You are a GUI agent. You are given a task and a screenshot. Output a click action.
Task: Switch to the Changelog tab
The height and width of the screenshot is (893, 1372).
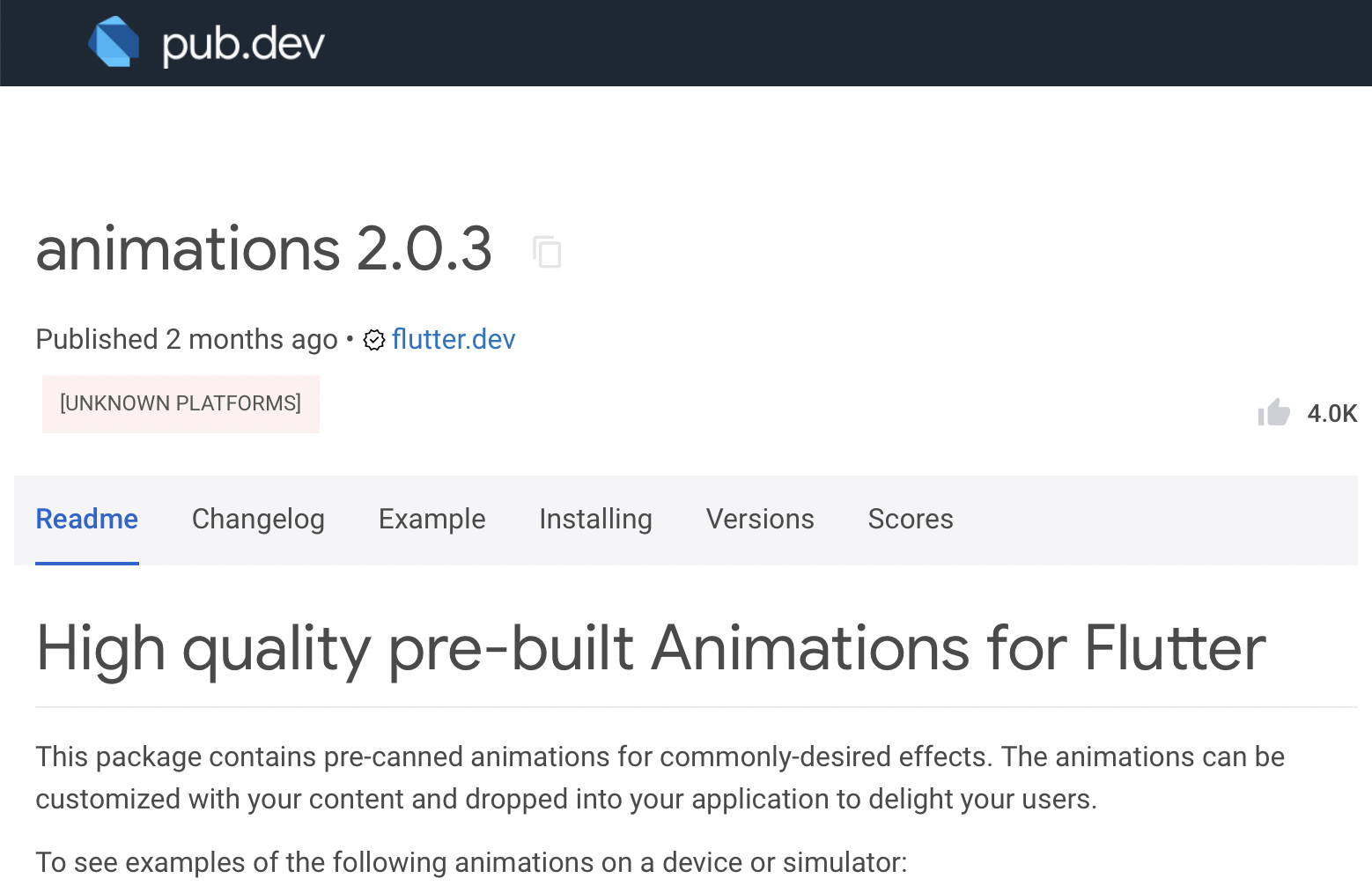(258, 520)
